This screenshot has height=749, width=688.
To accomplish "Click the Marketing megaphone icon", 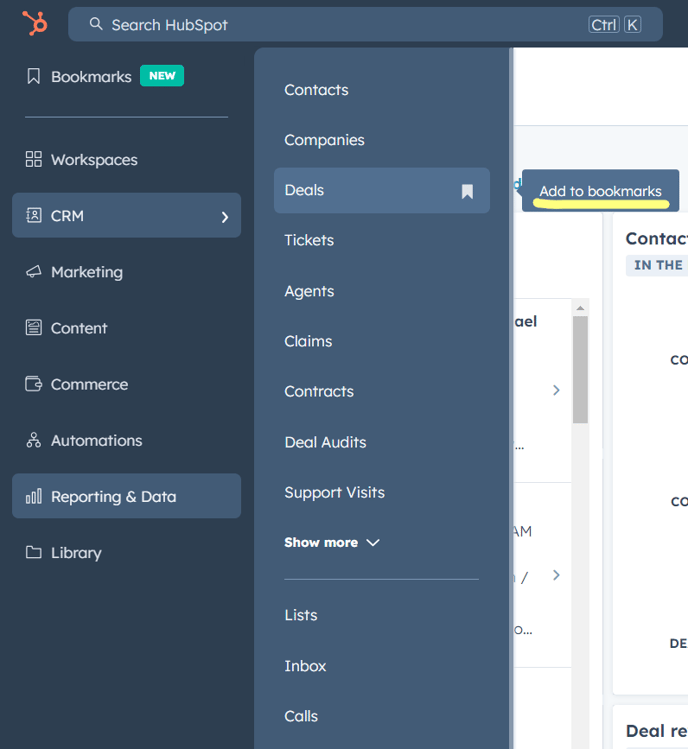I will coord(34,272).
